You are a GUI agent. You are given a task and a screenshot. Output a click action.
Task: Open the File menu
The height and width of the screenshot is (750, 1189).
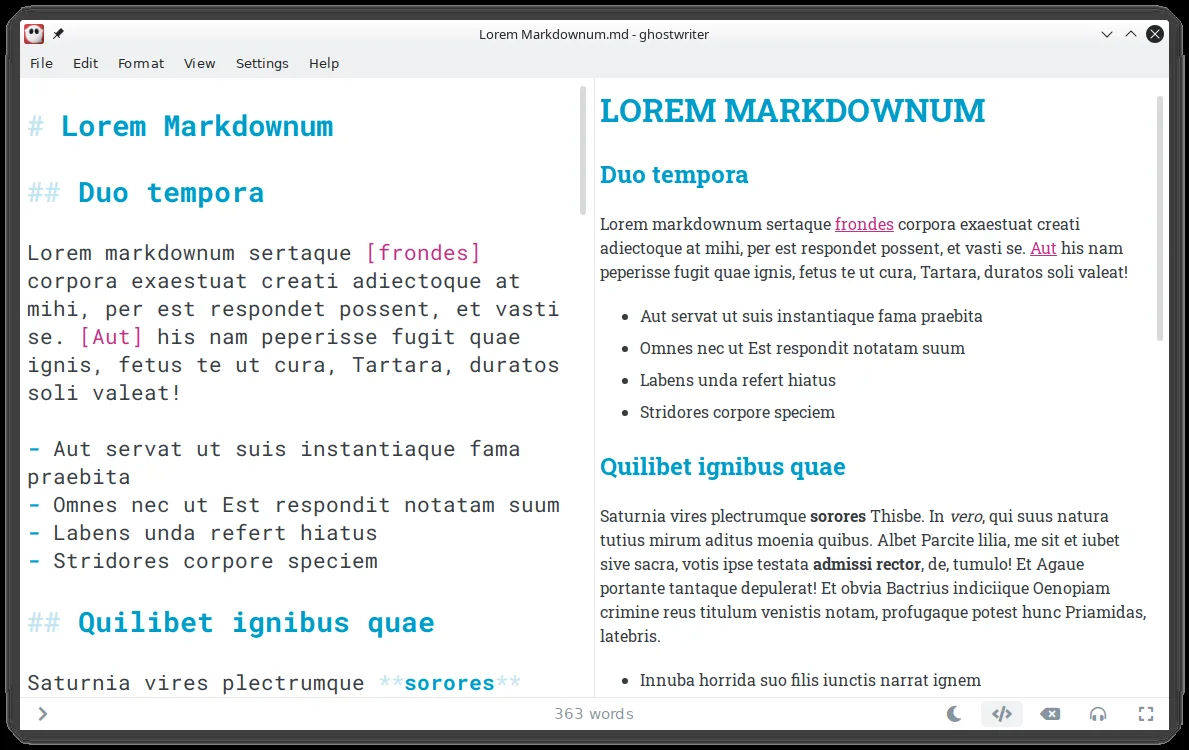[41, 63]
